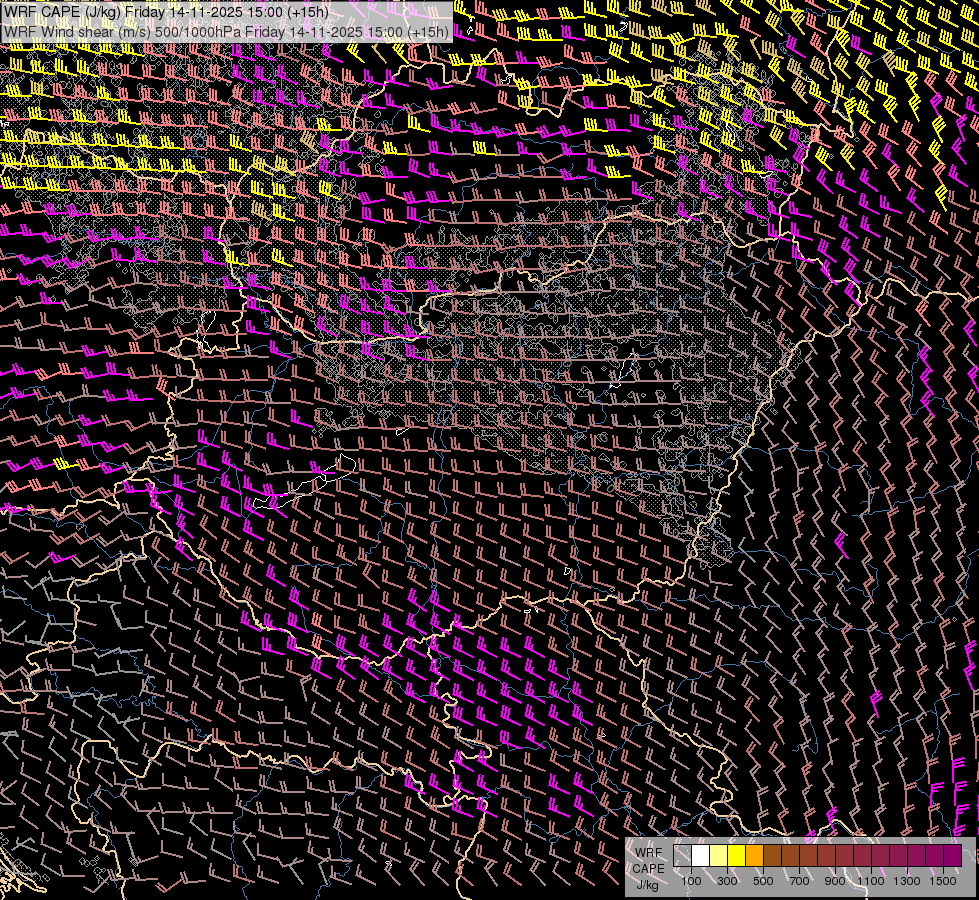This screenshot has width=979, height=900.
Task: Click the white Lake Balaton outline
Action: point(306,483)
